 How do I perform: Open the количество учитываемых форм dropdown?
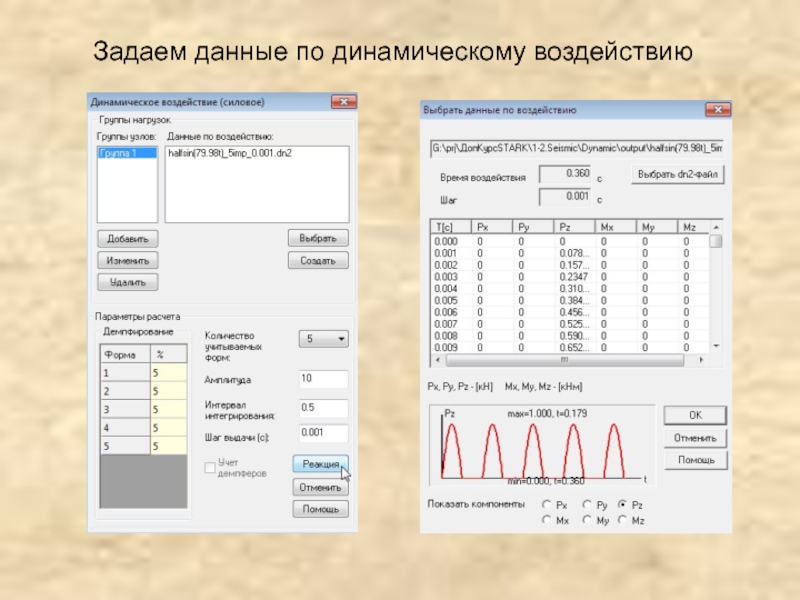pyautogui.click(x=323, y=340)
